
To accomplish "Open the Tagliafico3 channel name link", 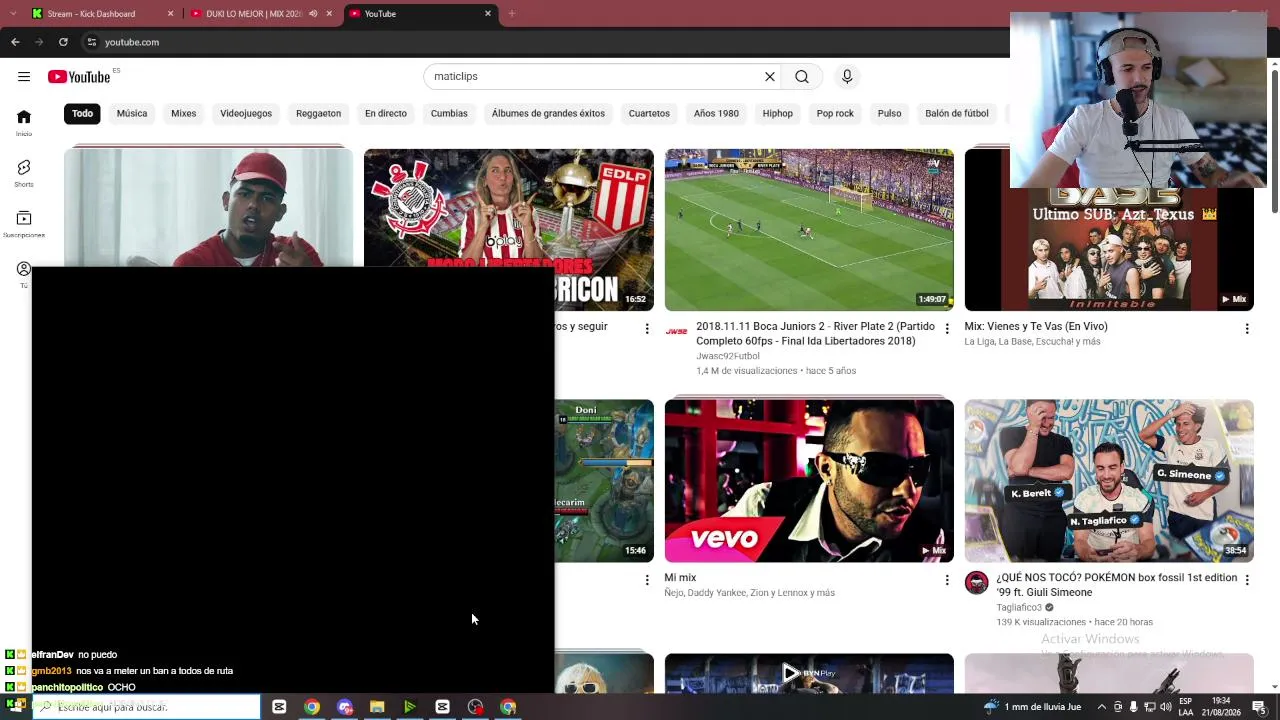I will click(1019, 608).
